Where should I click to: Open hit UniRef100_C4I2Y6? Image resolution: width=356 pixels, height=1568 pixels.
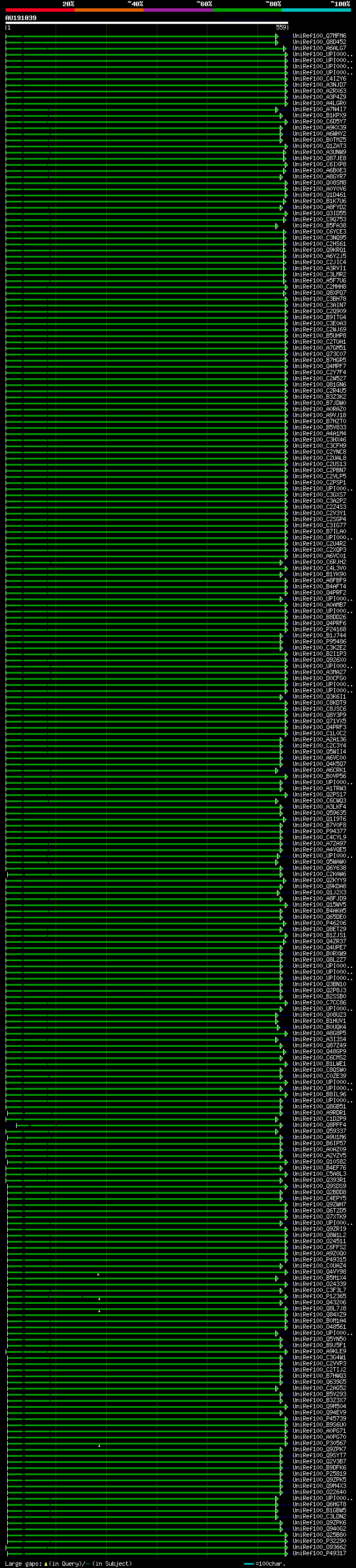(x=319, y=78)
